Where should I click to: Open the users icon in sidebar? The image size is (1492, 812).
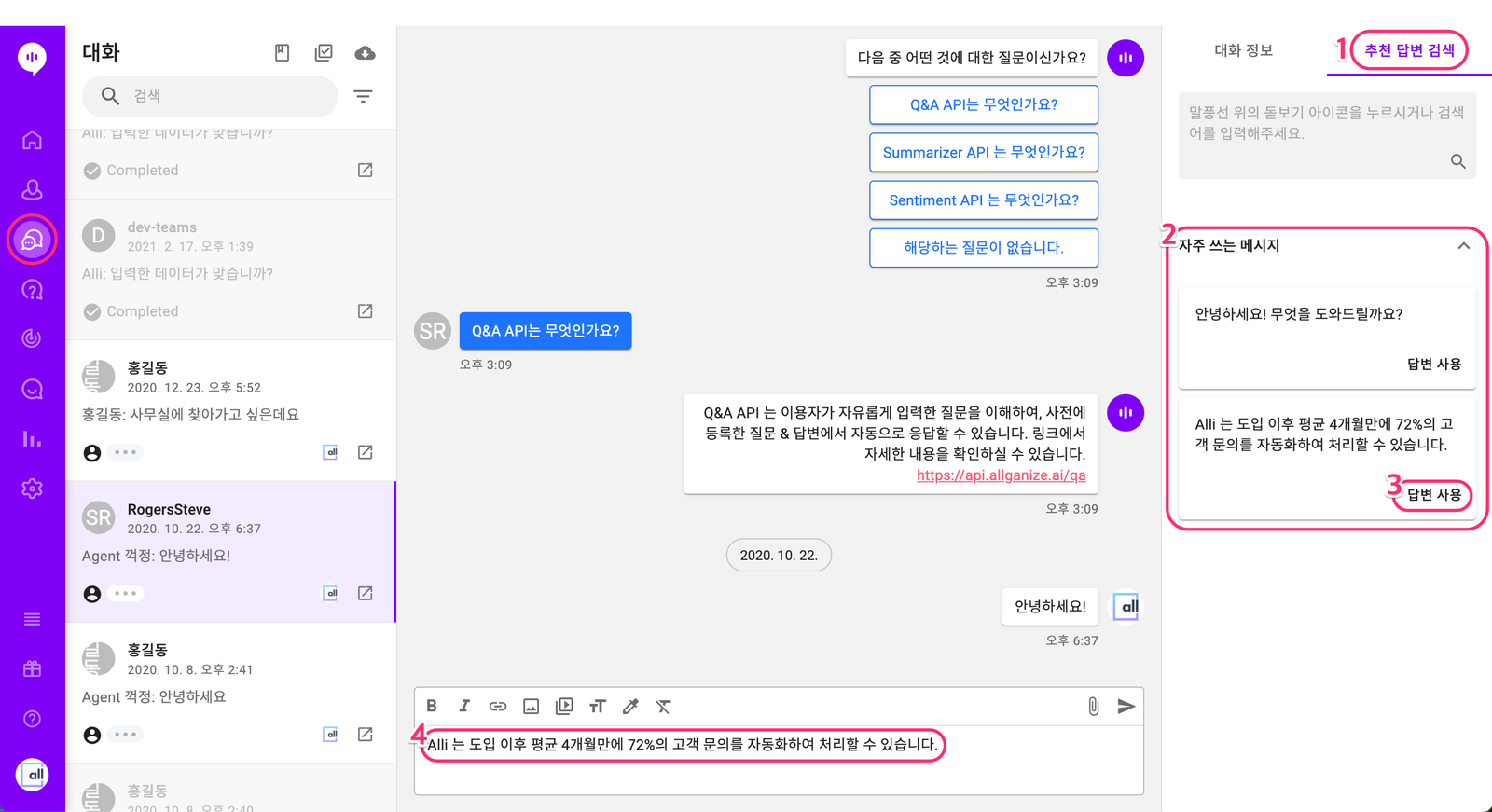32,189
